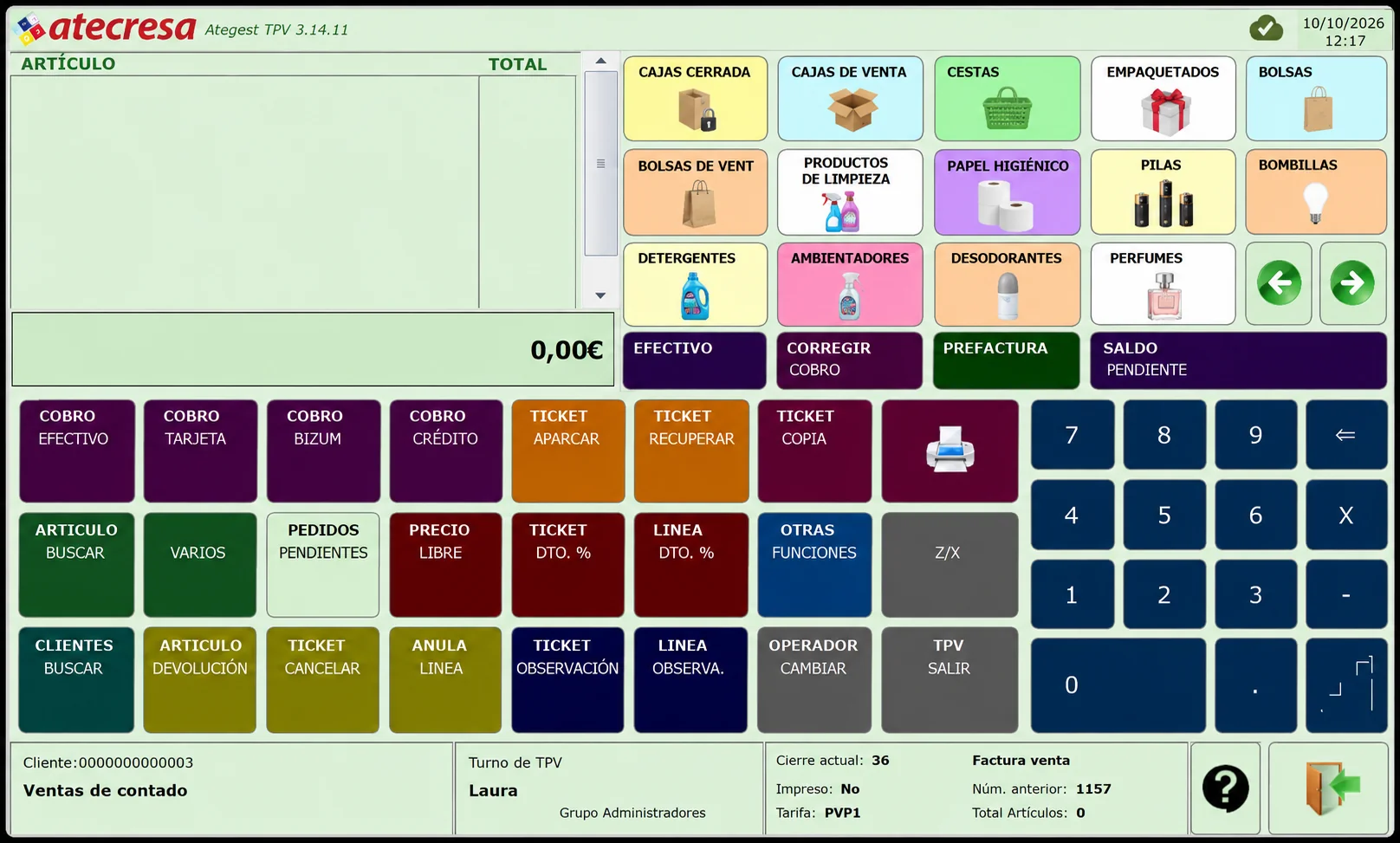Click TICKET CANCELAR
This screenshot has width=1400, height=843.
(x=322, y=680)
